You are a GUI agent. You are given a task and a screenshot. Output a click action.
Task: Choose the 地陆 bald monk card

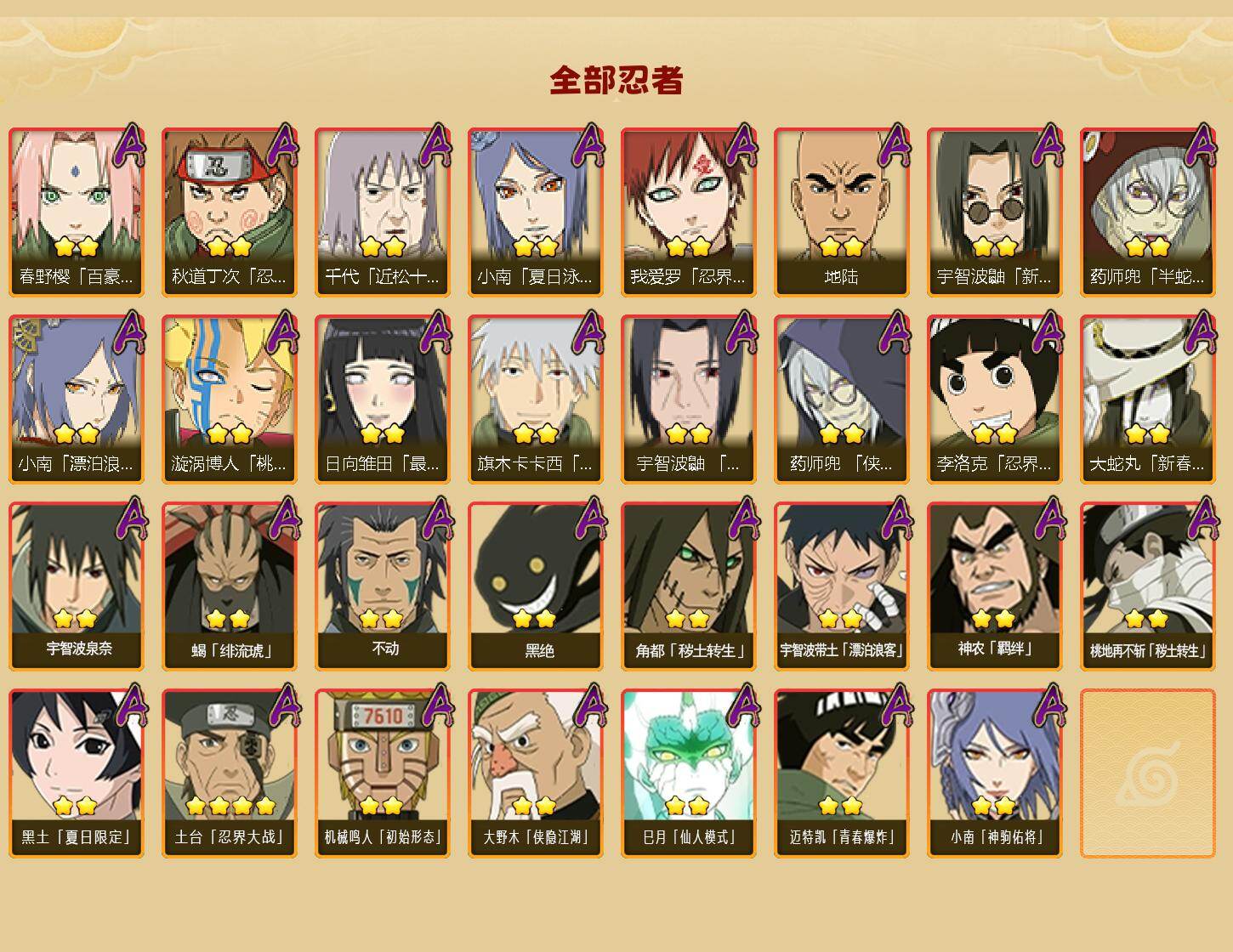pos(842,212)
